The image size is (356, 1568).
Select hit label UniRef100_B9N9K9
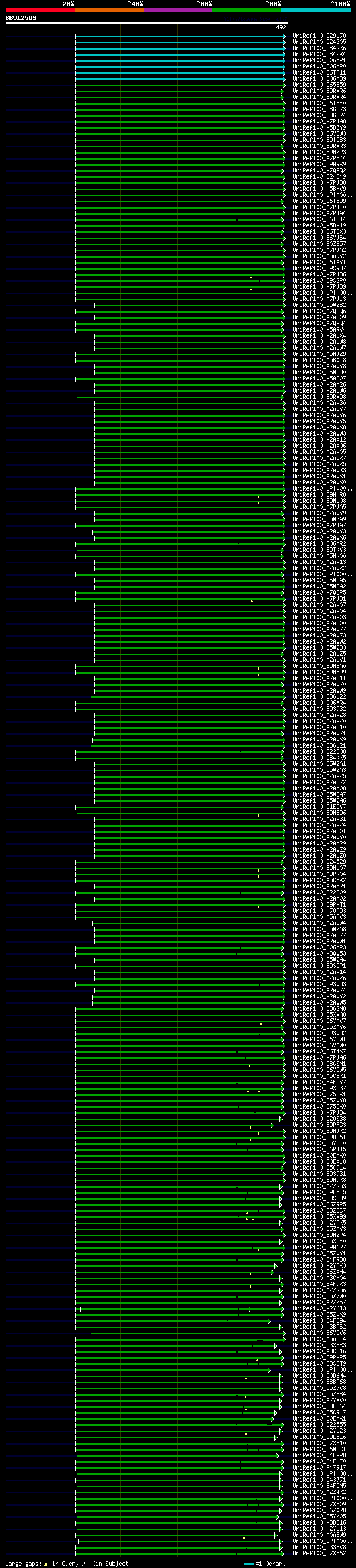319,164
